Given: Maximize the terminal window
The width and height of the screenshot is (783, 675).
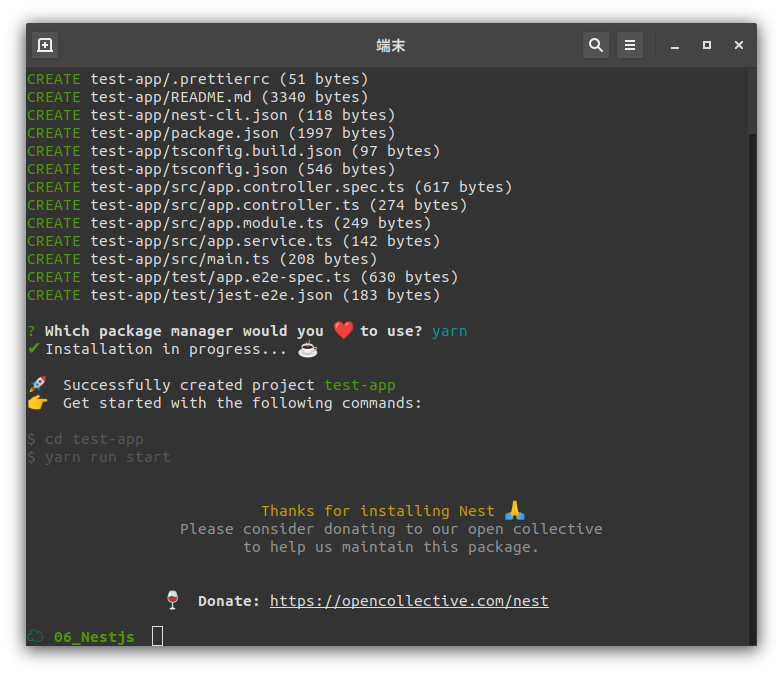Looking at the screenshot, I should pyautogui.click(x=707, y=45).
